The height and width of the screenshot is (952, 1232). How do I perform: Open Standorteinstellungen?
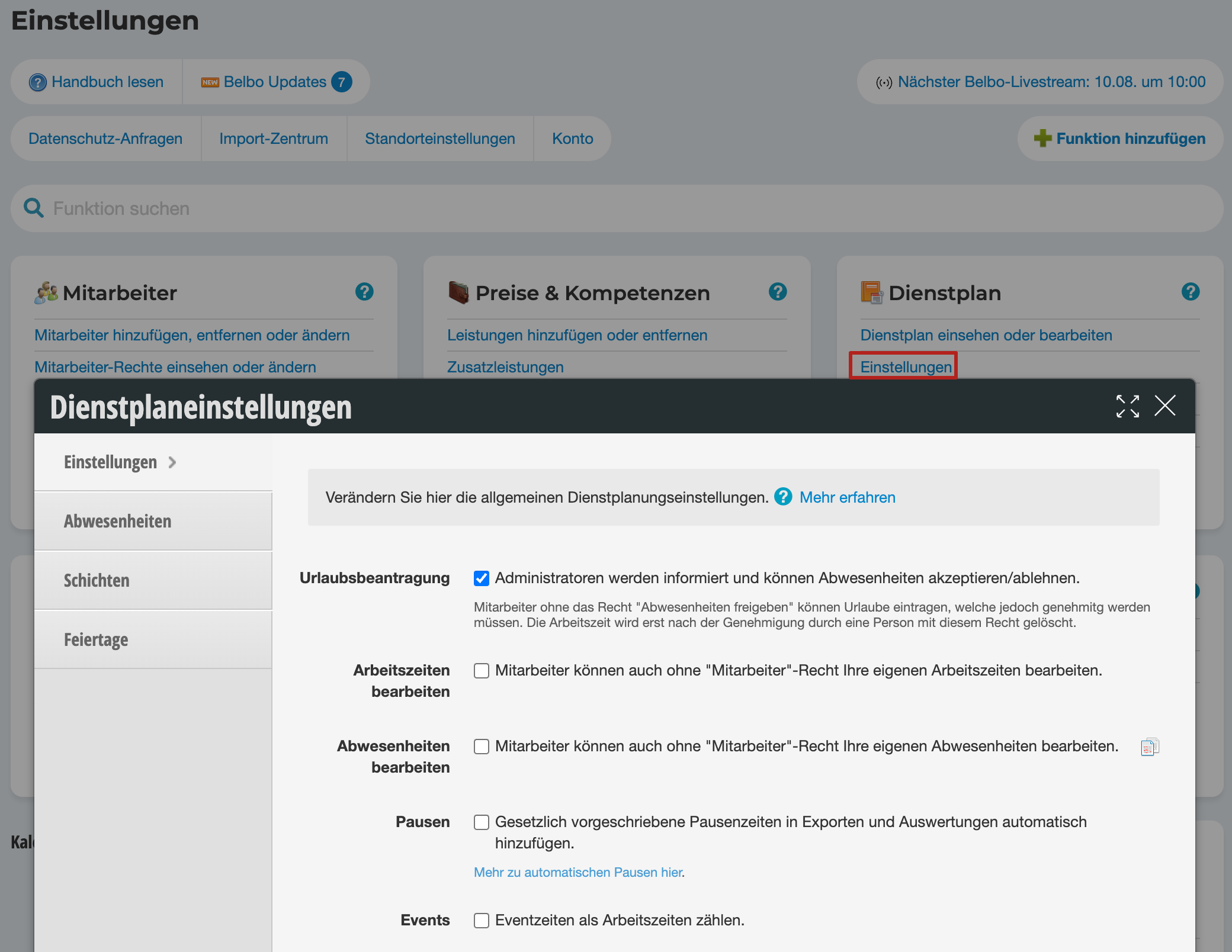tap(440, 139)
